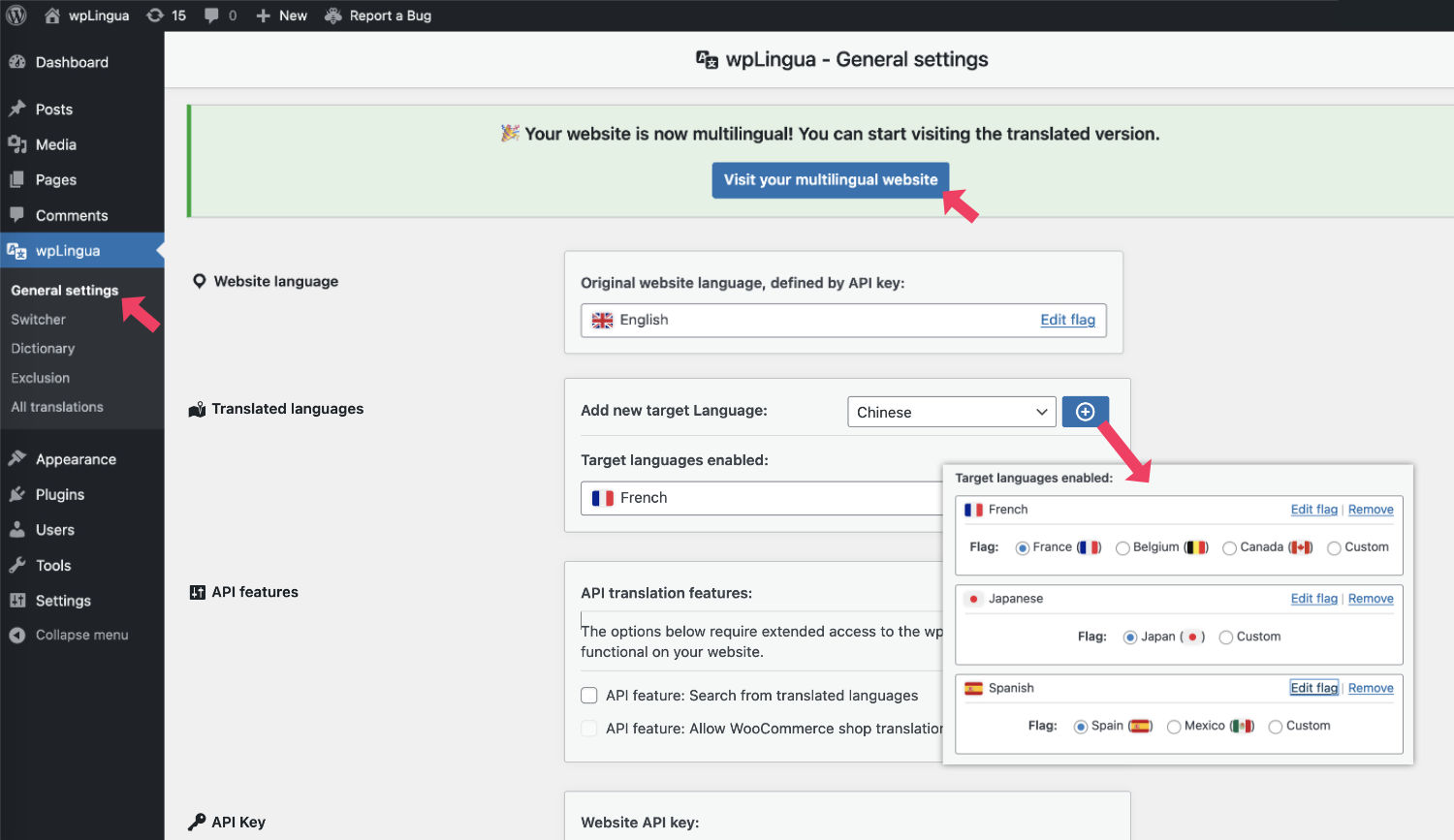Click the Translated languages section heading
Image resolution: width=1454 pixels, height=840 pixels.
coord(288,409)
